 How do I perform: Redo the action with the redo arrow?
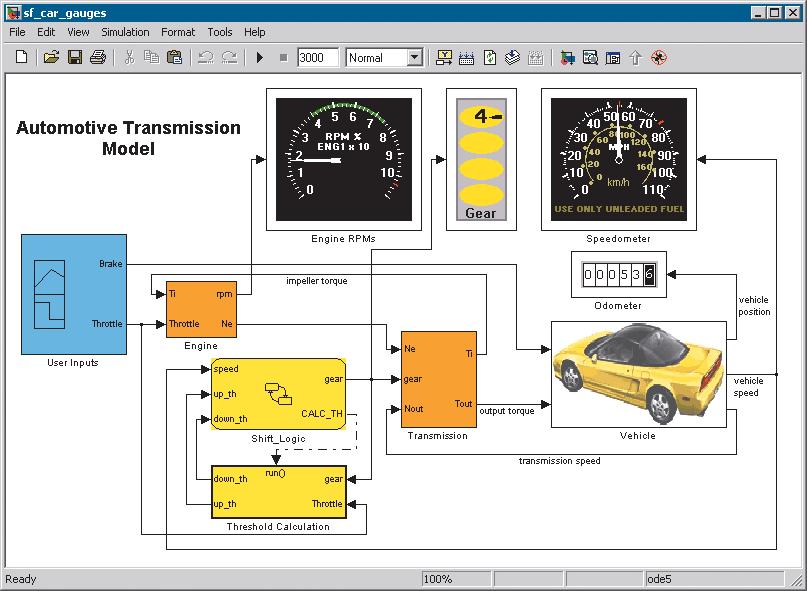(x=230, y=57)
